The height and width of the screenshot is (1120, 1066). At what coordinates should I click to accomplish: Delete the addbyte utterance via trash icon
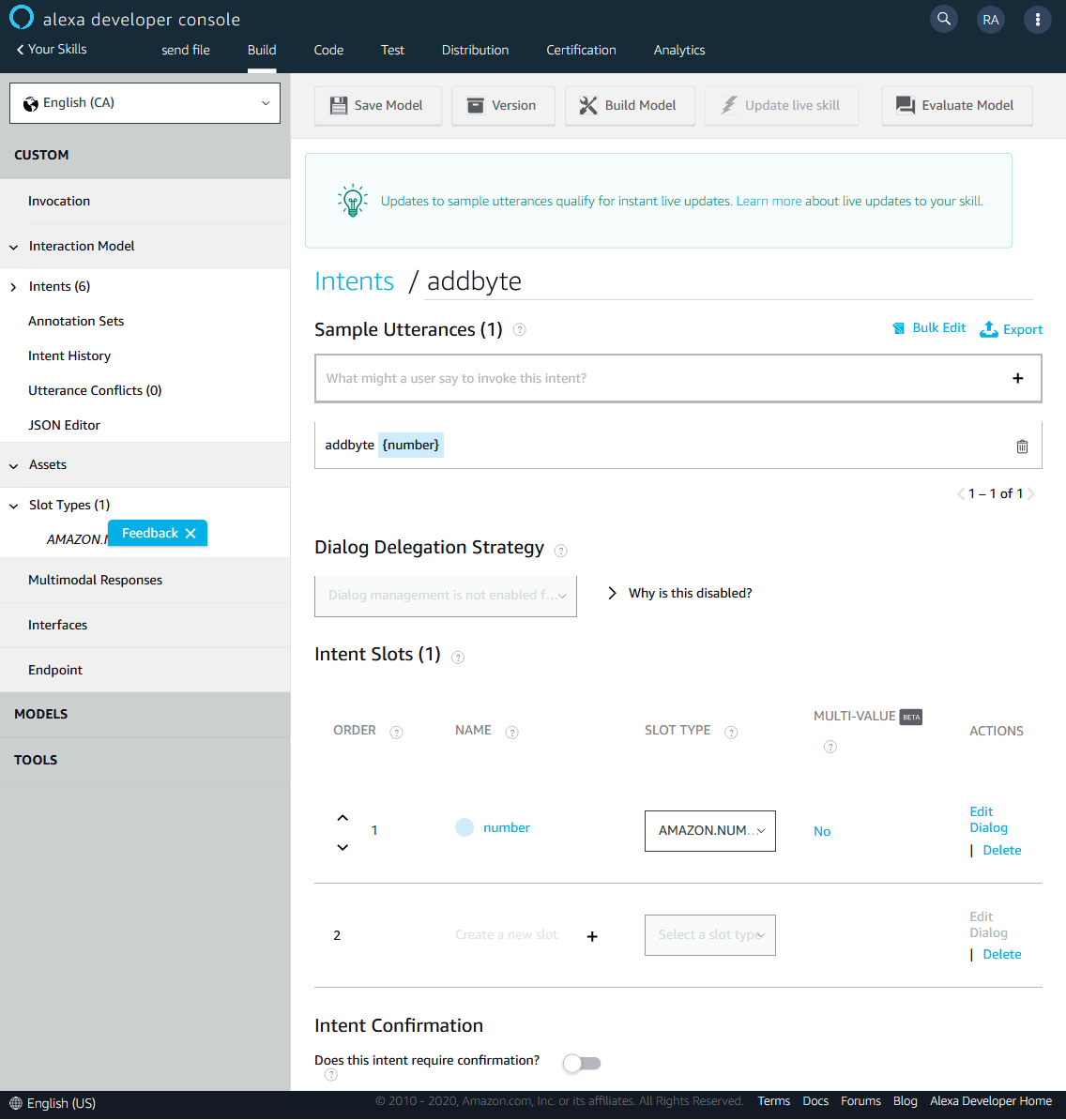1022,446
